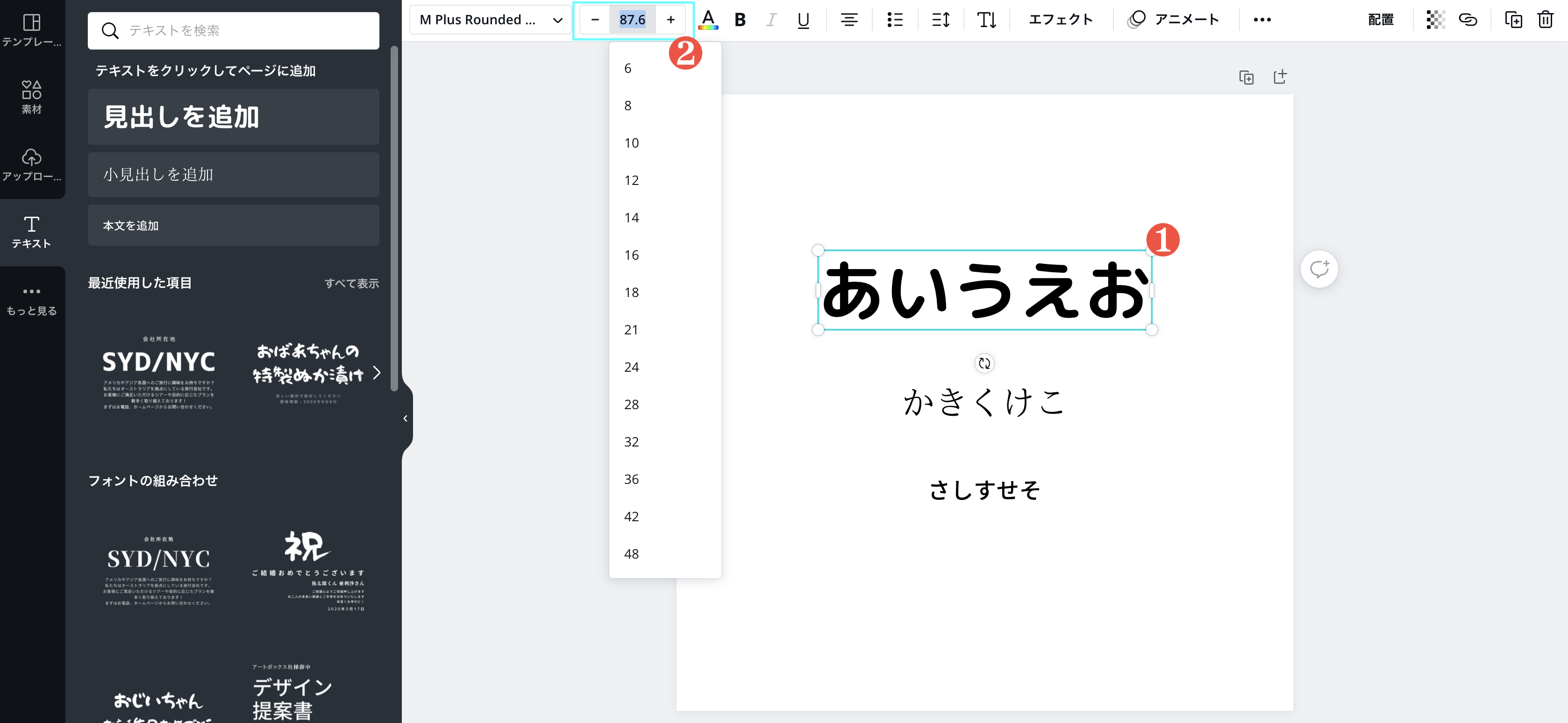Viewport: 1568px width, 723px height.
Task: Open the transparency control
Action: (x=1435, y=20)
